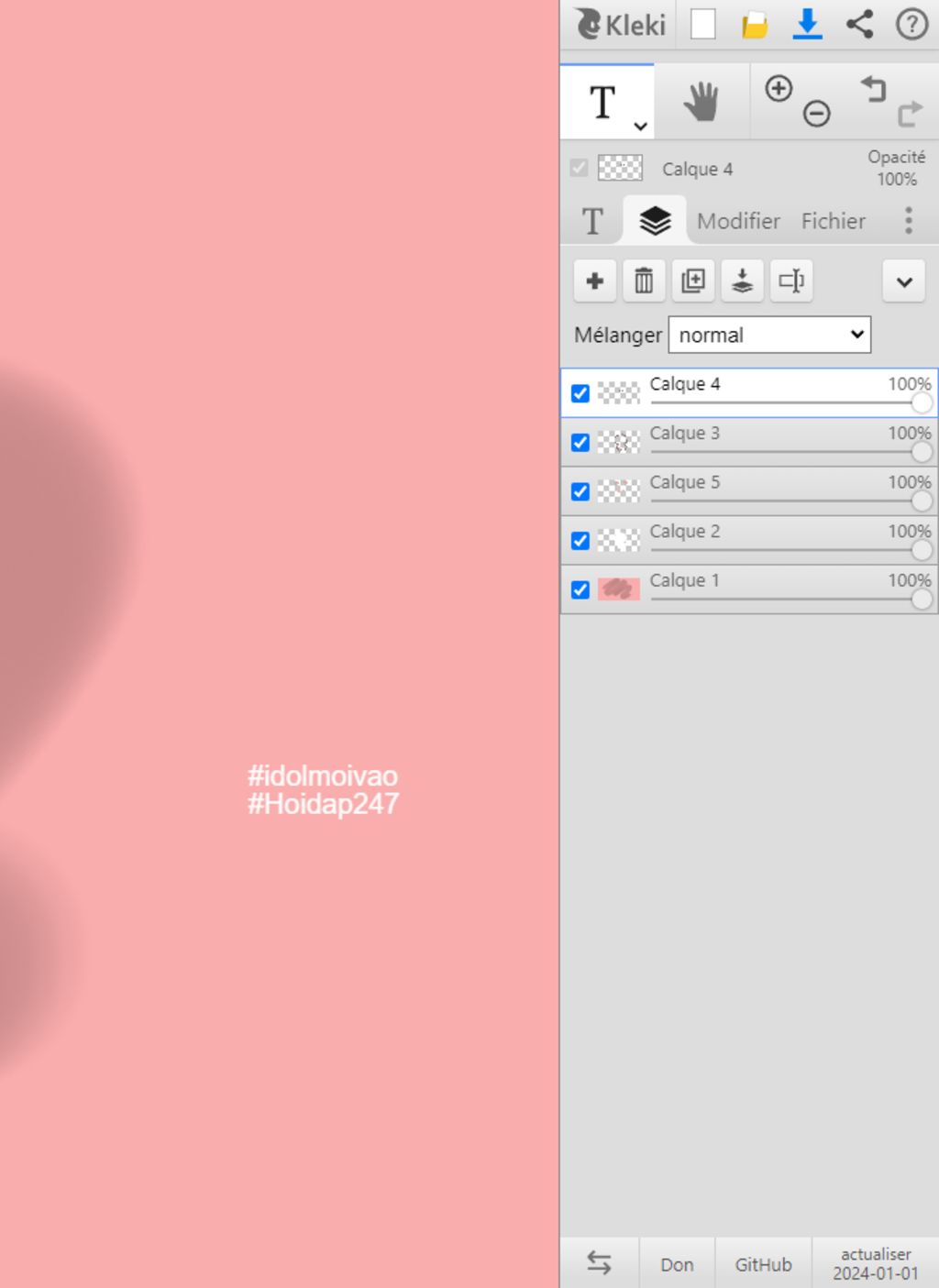Merge layer down

click(743, 281)
